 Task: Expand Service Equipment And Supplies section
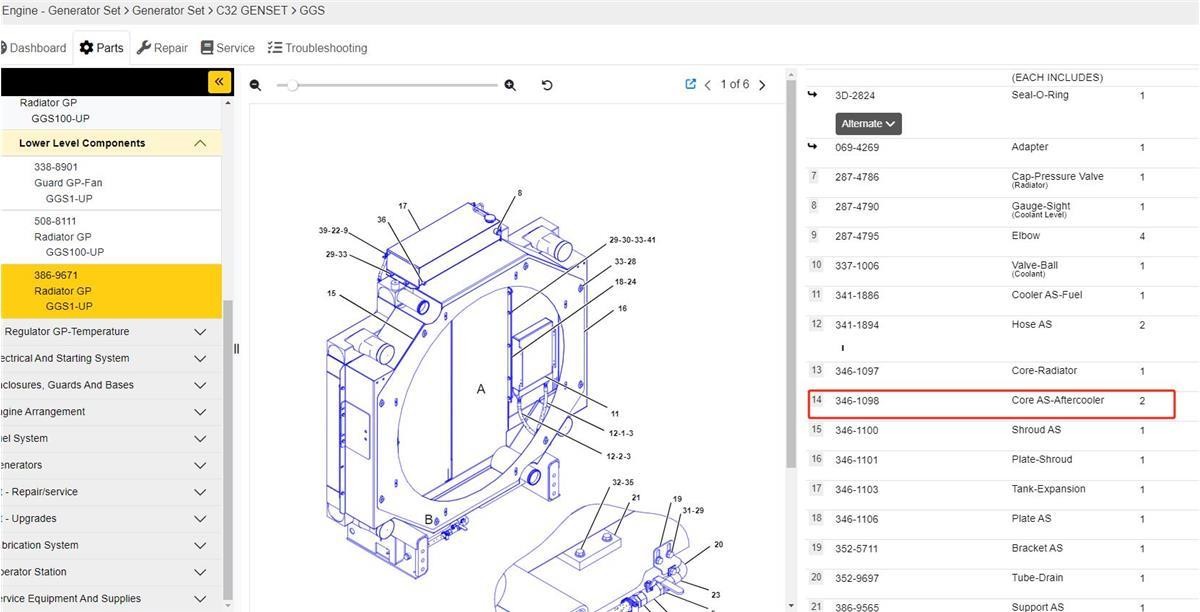tap(200, 599)
